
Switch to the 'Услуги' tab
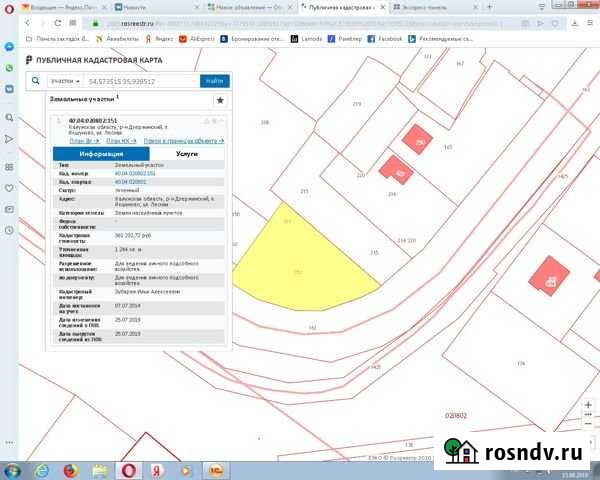tap(187, 155)
